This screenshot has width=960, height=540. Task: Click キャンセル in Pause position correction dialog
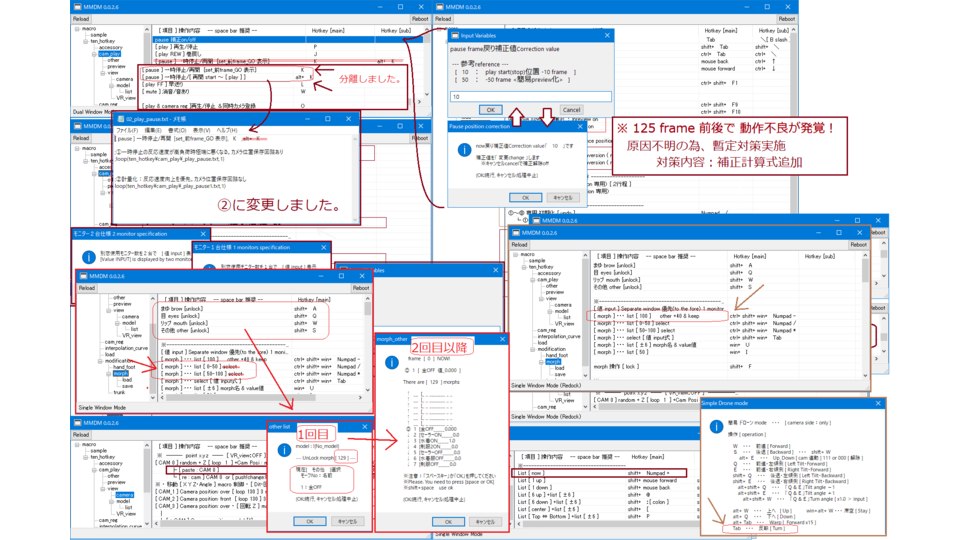coord(563,198)
